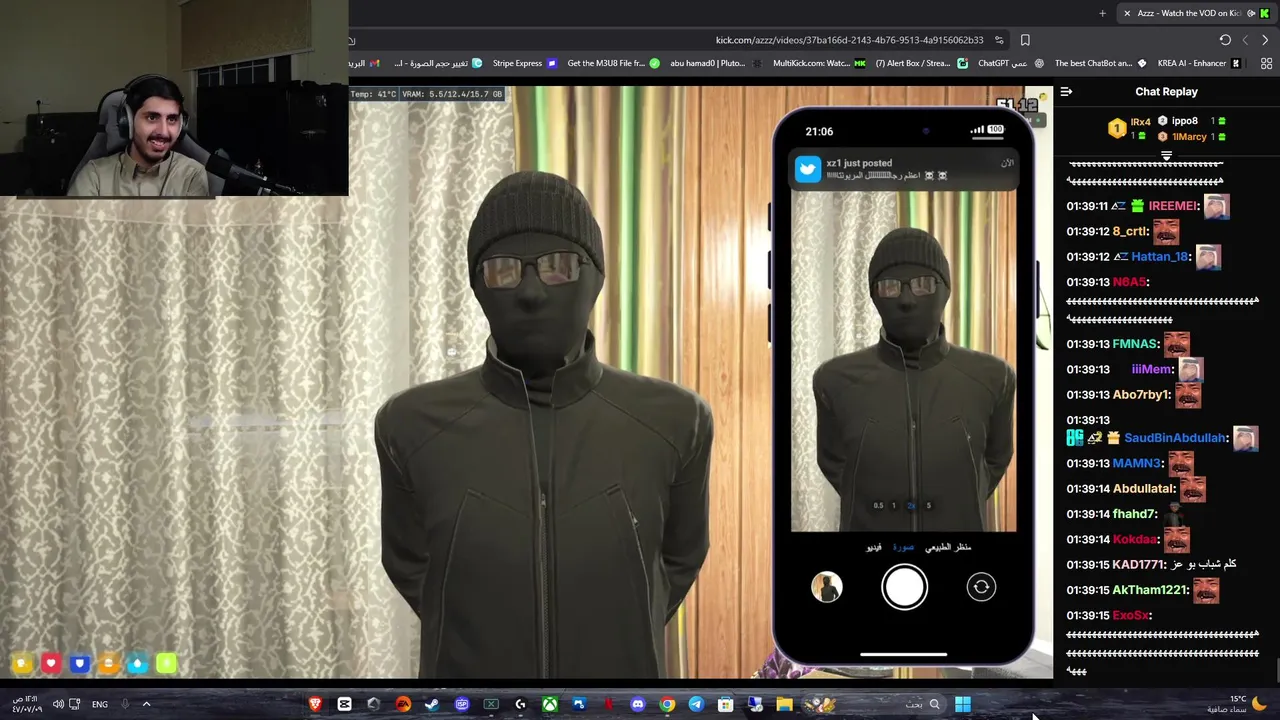Click username KAD1771 in chat

click(1139, 565)
